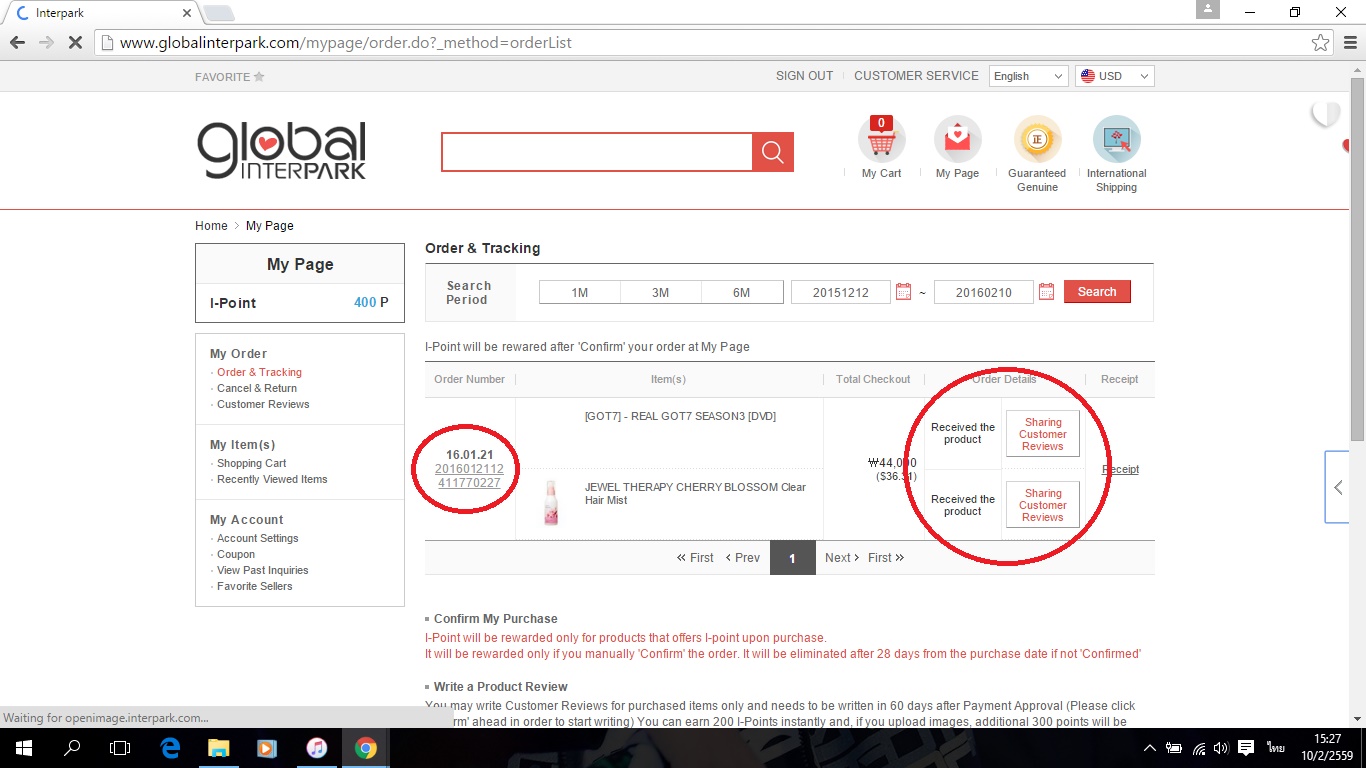Open the My Cart icon
The width and height of the screenshot is (1366, 768).
(x=881, y=140)
